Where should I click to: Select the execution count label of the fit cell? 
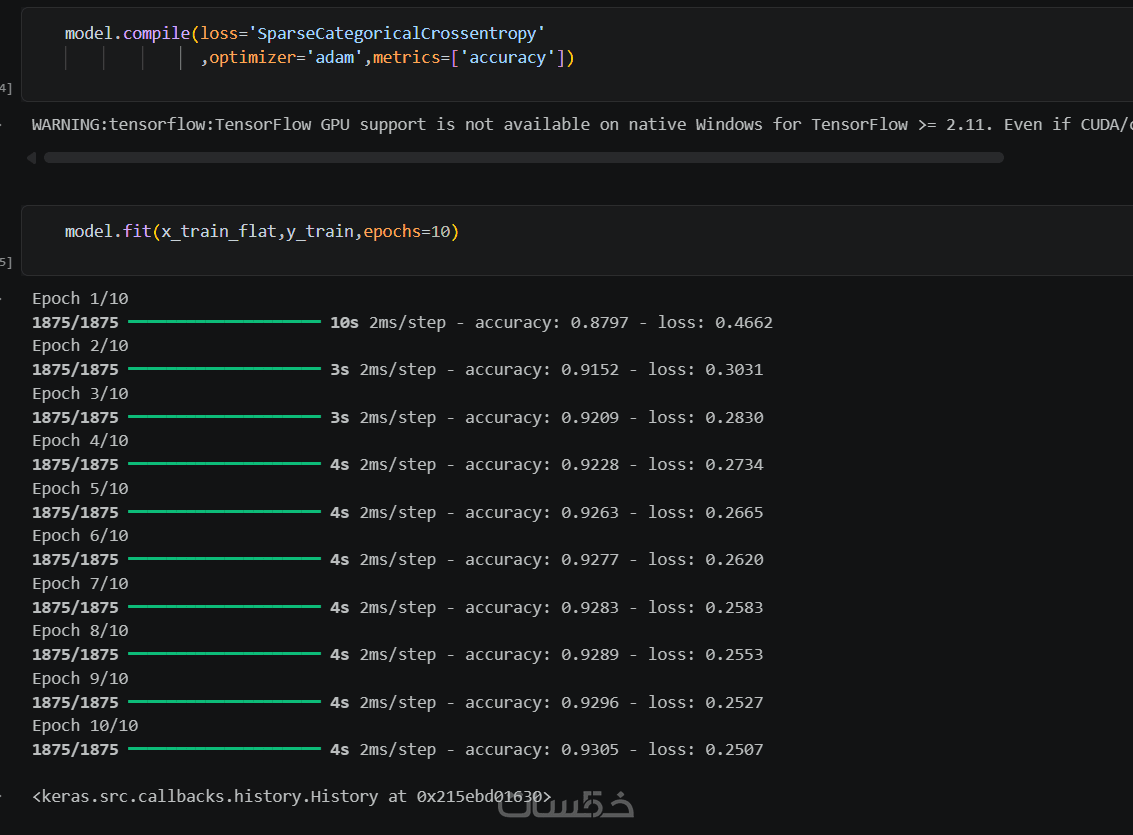[6, 262]
